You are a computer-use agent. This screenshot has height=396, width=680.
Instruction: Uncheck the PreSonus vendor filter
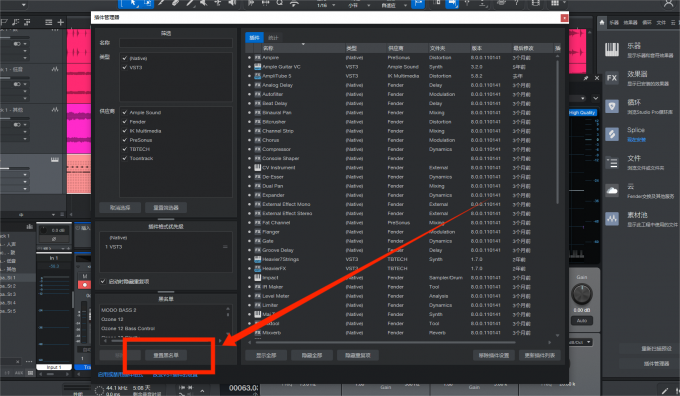125,140
